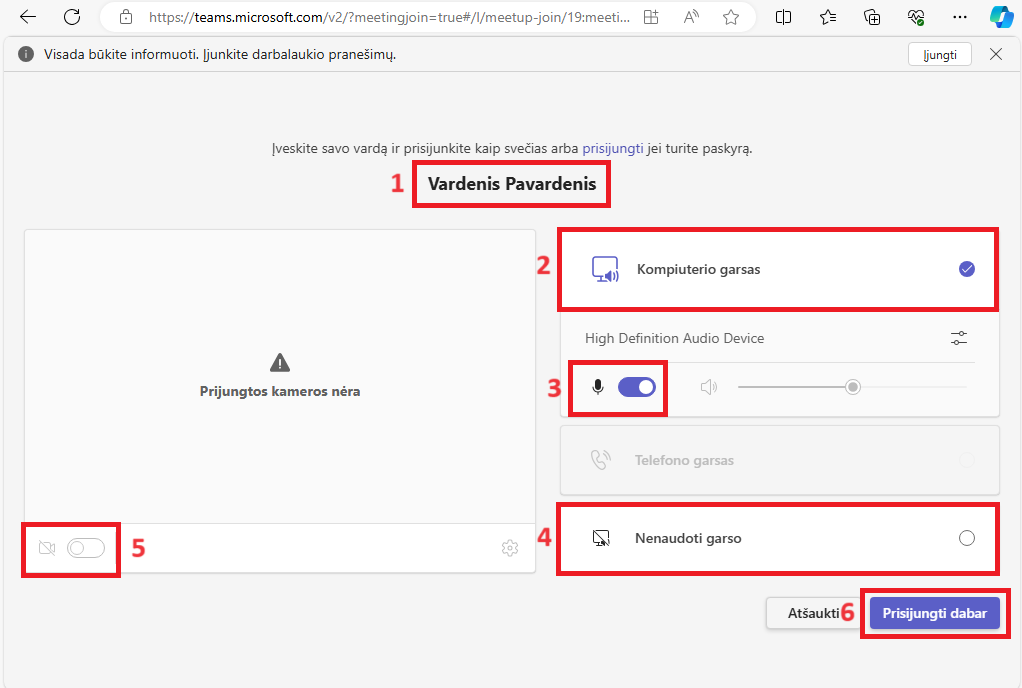Screen dimensions: 1022x688
Task: Refresh the Teams meeting page
Action: coord(72,17)
